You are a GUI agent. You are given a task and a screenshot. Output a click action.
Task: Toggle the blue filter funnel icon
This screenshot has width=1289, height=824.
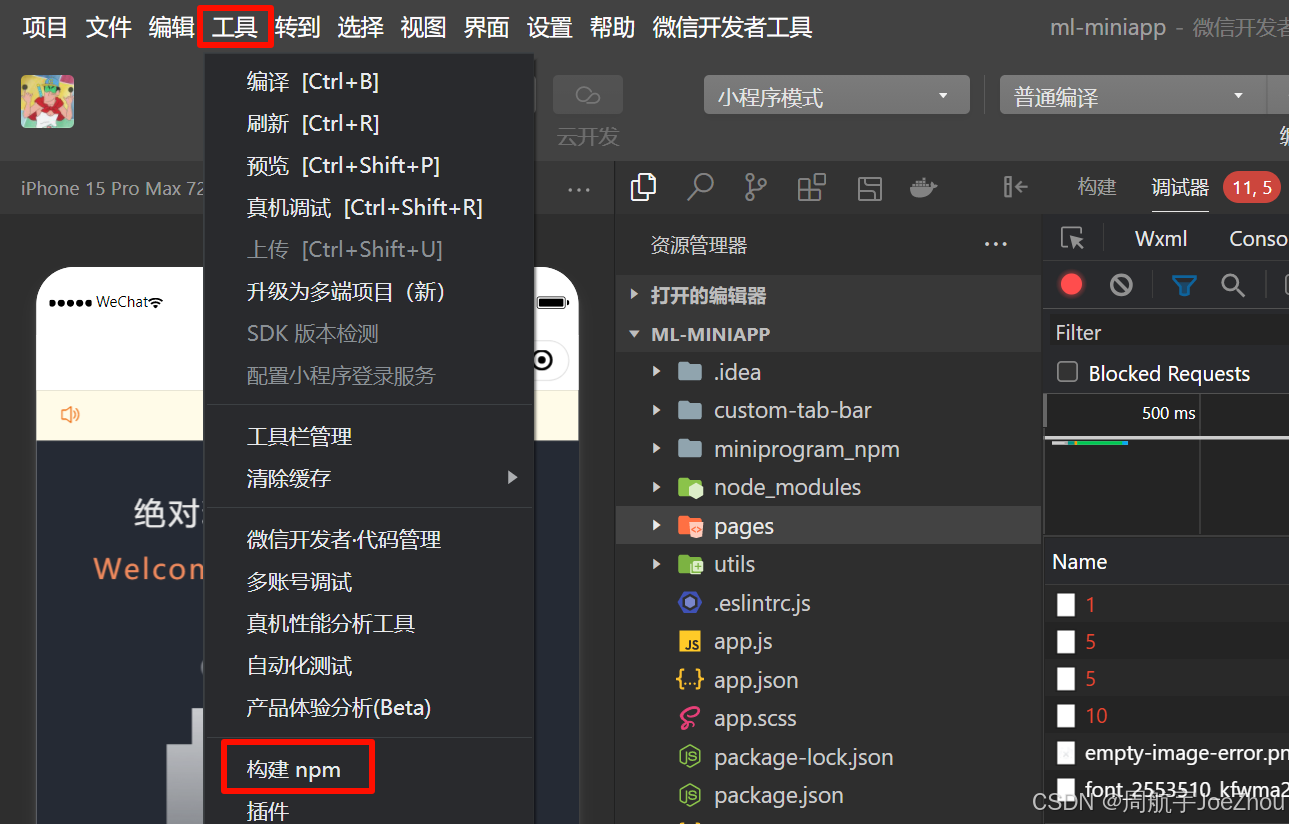pyautogui.click(x=1184, y=285)
